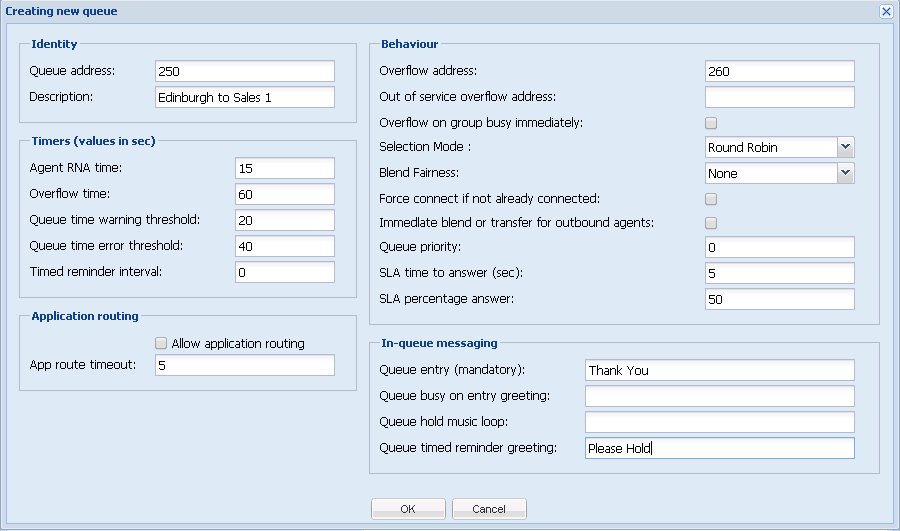
Task: Click the Cancel button
Action: 489,509
